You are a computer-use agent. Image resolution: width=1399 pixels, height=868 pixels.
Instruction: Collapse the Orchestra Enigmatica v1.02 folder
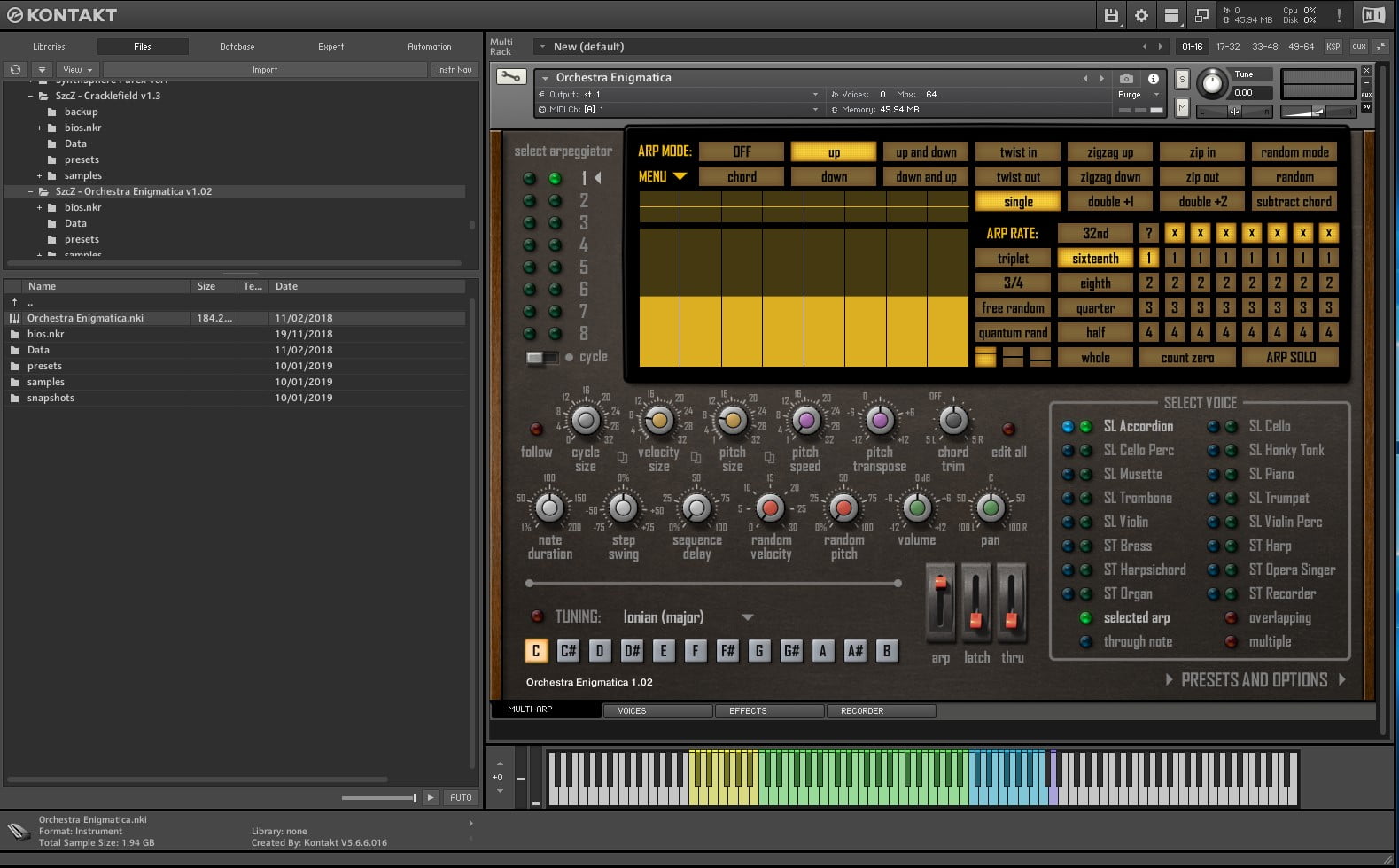point(30,191)
